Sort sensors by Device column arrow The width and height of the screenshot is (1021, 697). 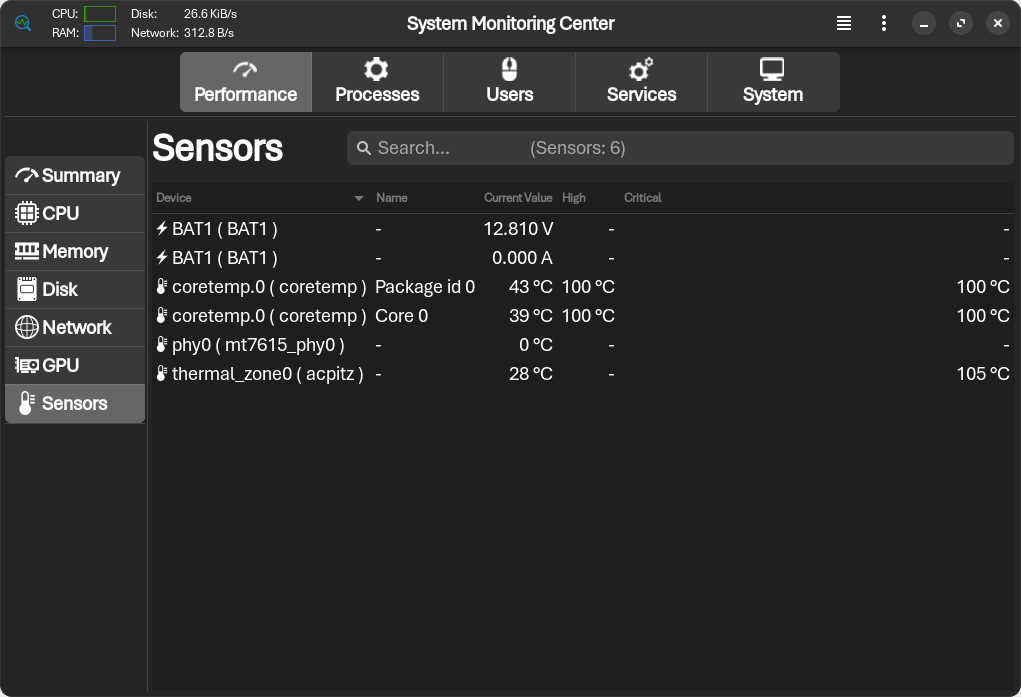[359, 198]
